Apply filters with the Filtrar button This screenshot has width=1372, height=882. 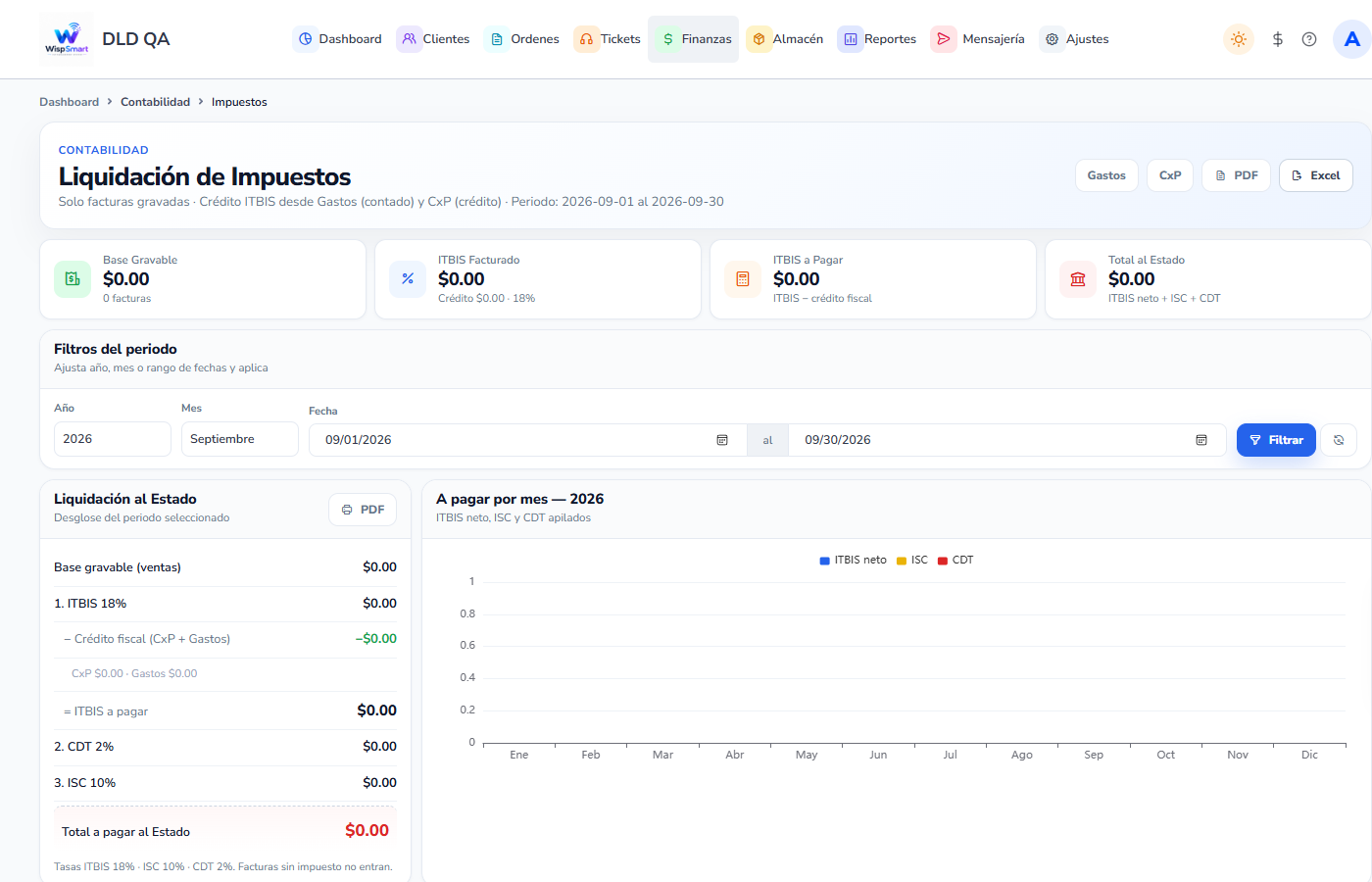[1276, 440]
